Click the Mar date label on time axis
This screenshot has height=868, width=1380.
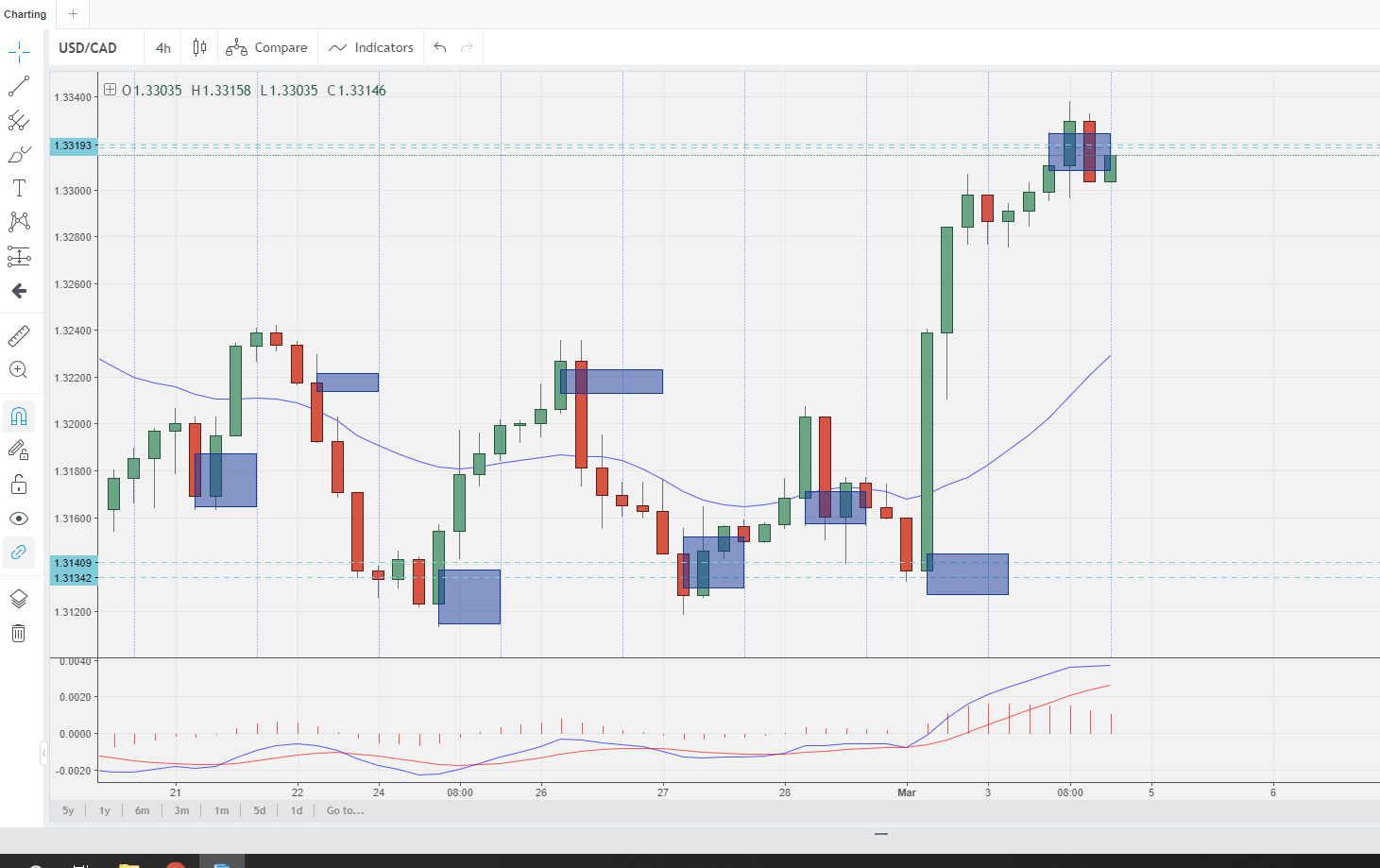[907, 792]
